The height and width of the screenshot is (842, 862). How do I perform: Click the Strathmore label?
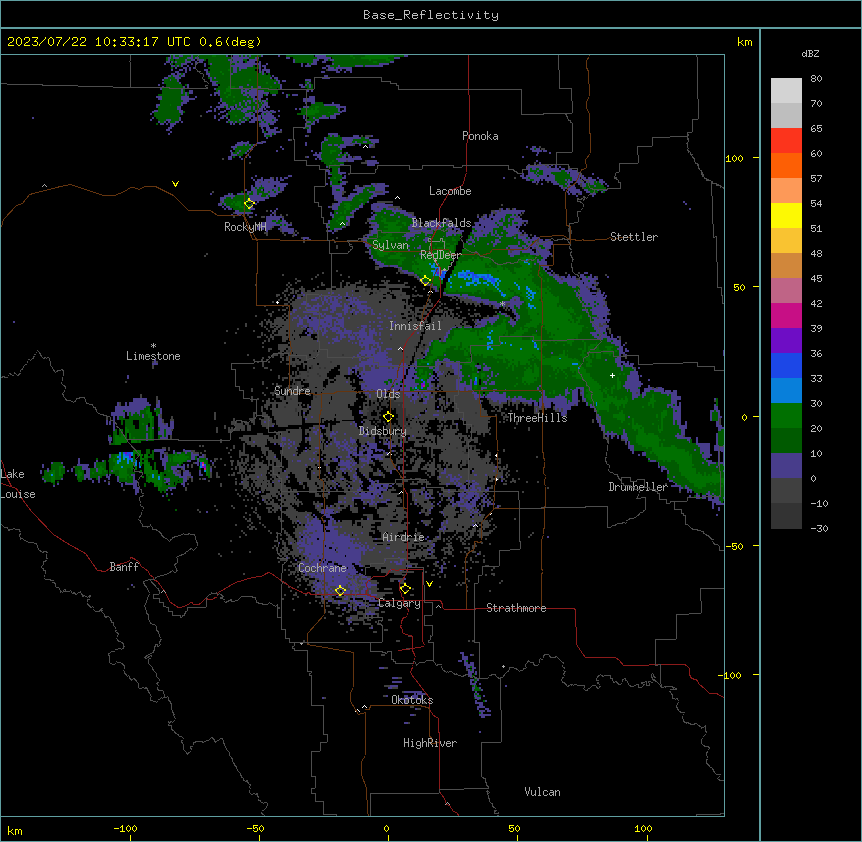pyautogui.click(x=516, y=608)
